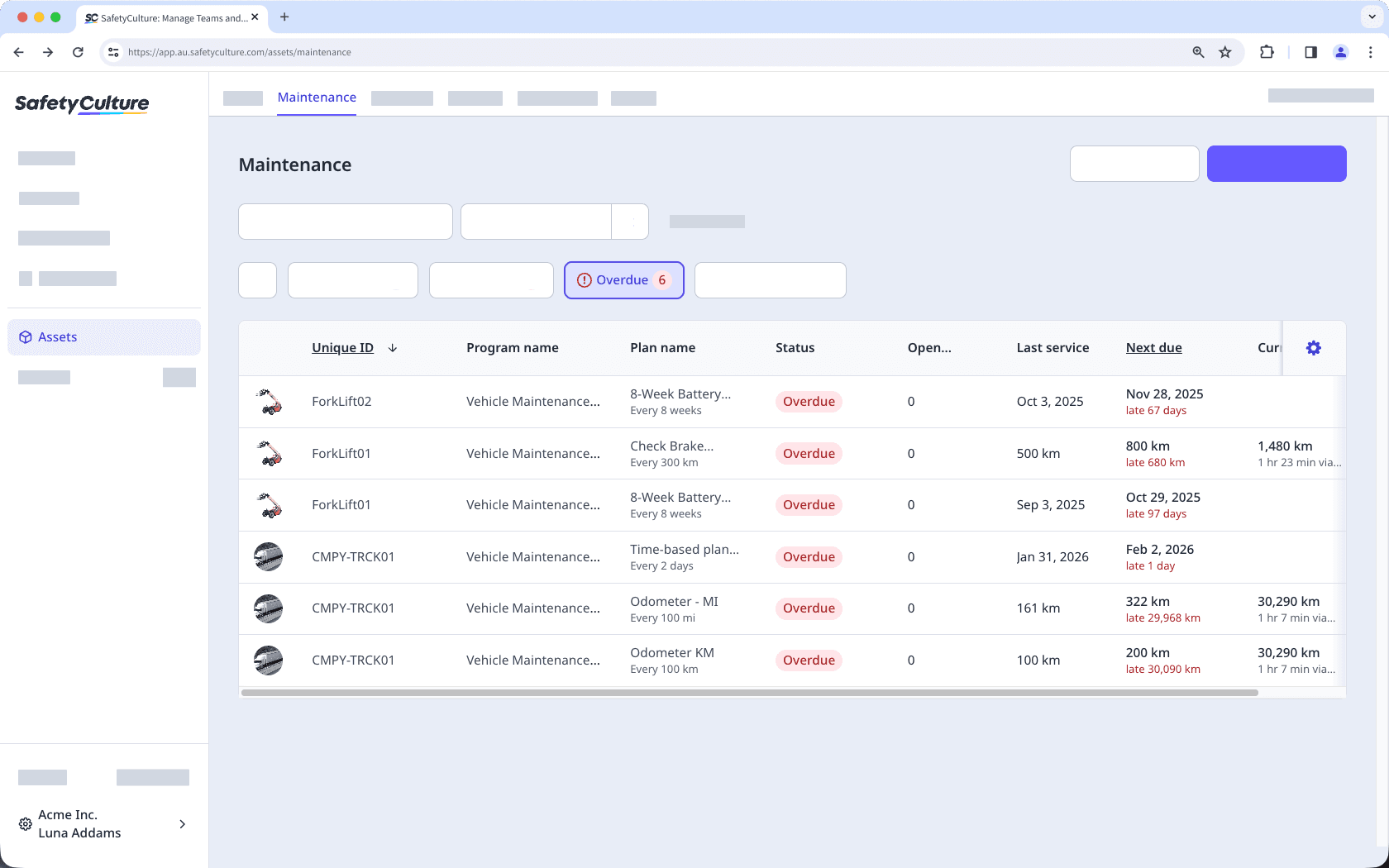Image resolution: width=1389 pixels, height=868 pixels.
Task: Click the browser profile avatar icon
Action: click(1340, 51)
